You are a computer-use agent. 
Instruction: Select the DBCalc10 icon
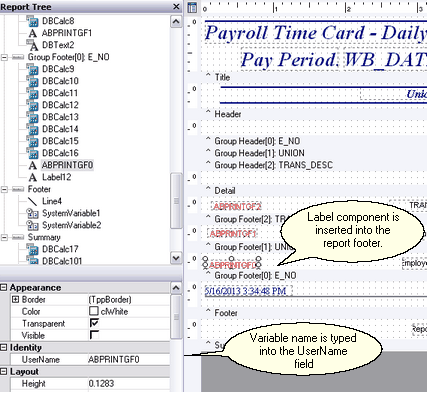coord(33,81)
